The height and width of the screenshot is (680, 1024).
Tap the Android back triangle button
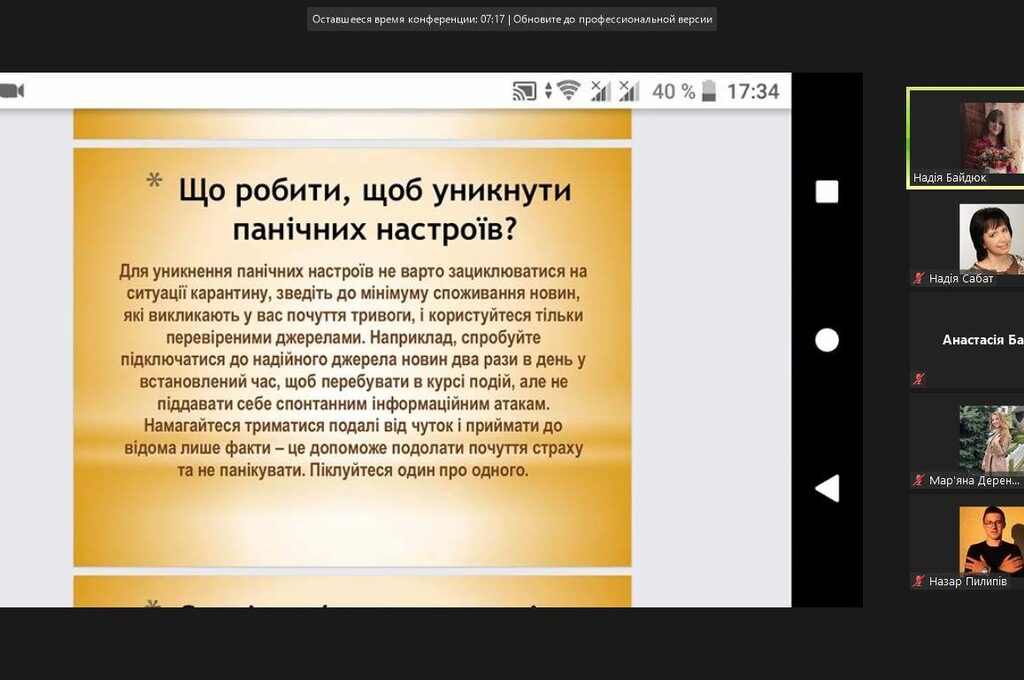[x=827, y=489]
